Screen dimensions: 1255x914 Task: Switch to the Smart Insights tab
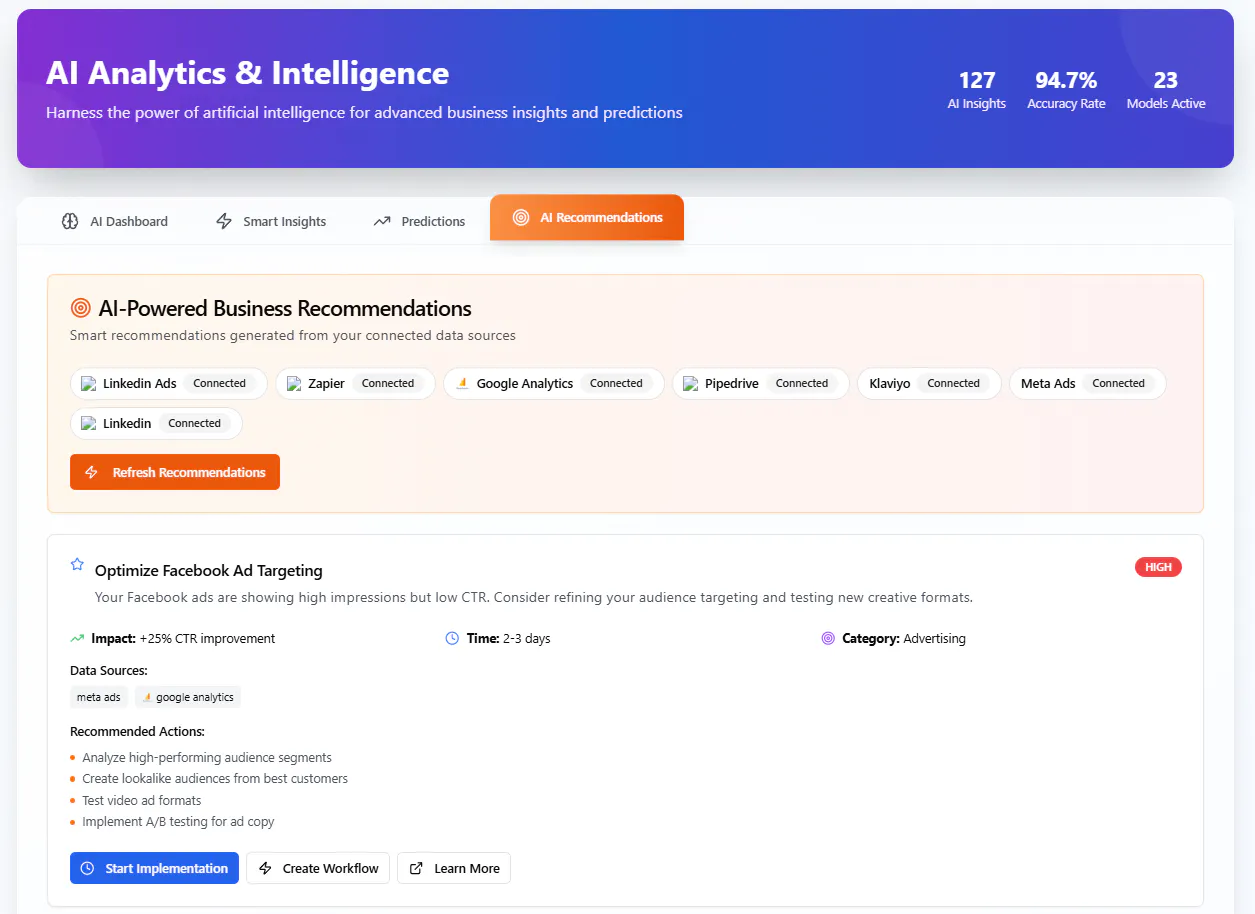pos(271,221)
